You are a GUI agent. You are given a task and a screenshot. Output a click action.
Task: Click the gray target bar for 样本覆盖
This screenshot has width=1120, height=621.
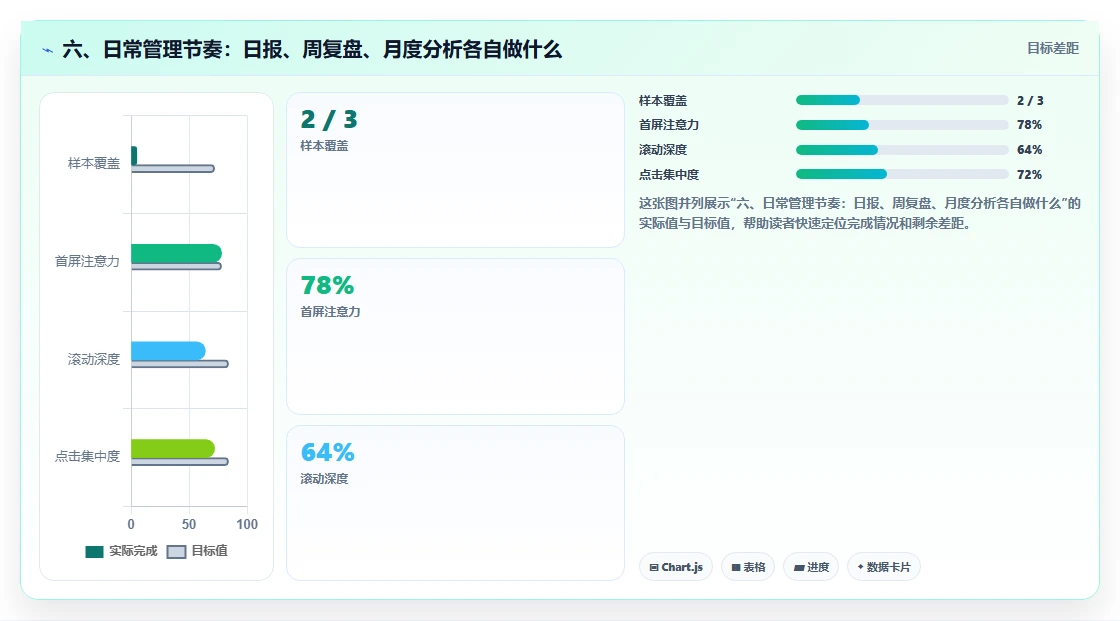click(x=173, y=169)
